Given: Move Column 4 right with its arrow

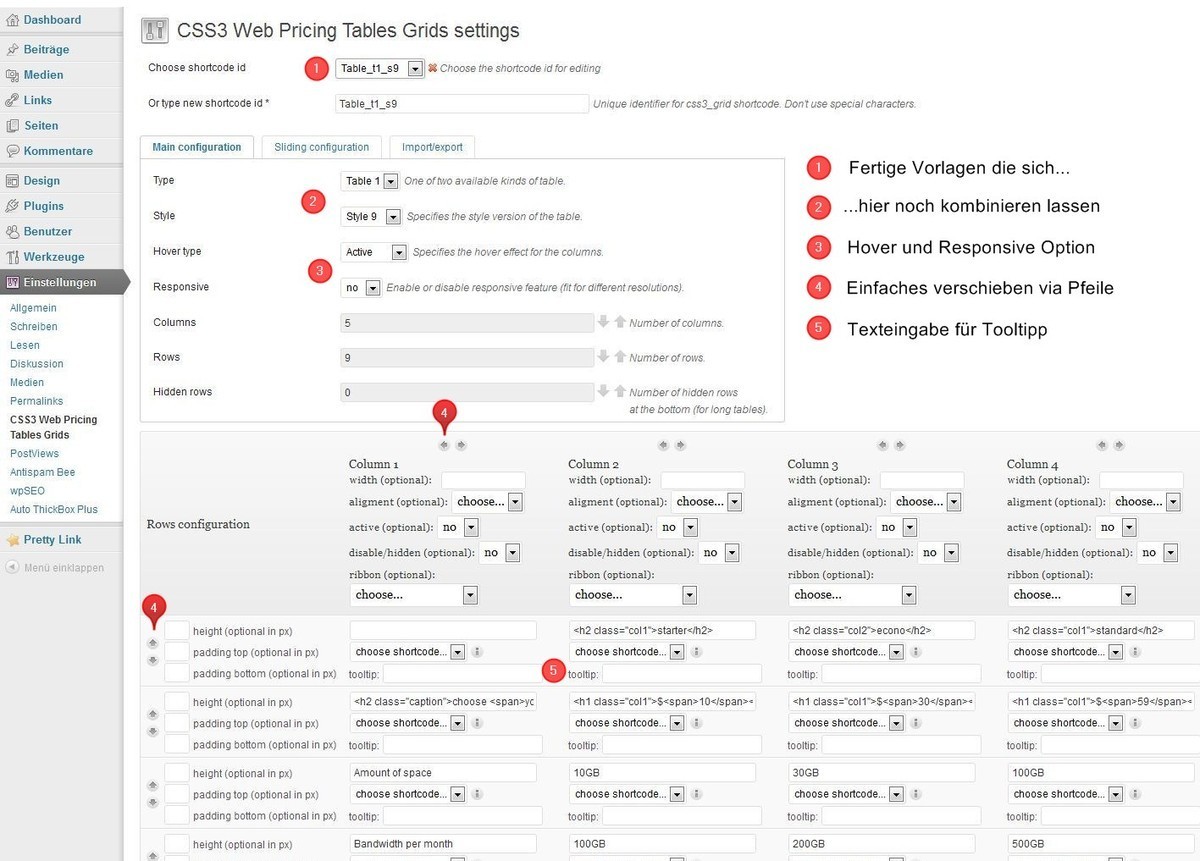Looking at the screenshot, I should pos(1119,445).
